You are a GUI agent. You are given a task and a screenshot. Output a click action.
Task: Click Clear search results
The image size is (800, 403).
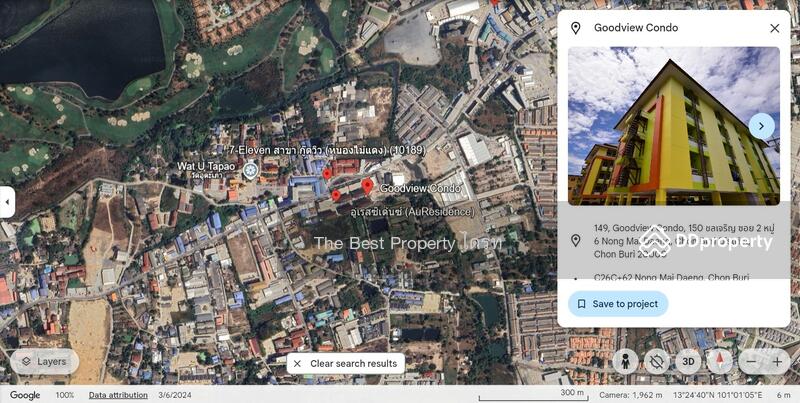tap(346, 364)
